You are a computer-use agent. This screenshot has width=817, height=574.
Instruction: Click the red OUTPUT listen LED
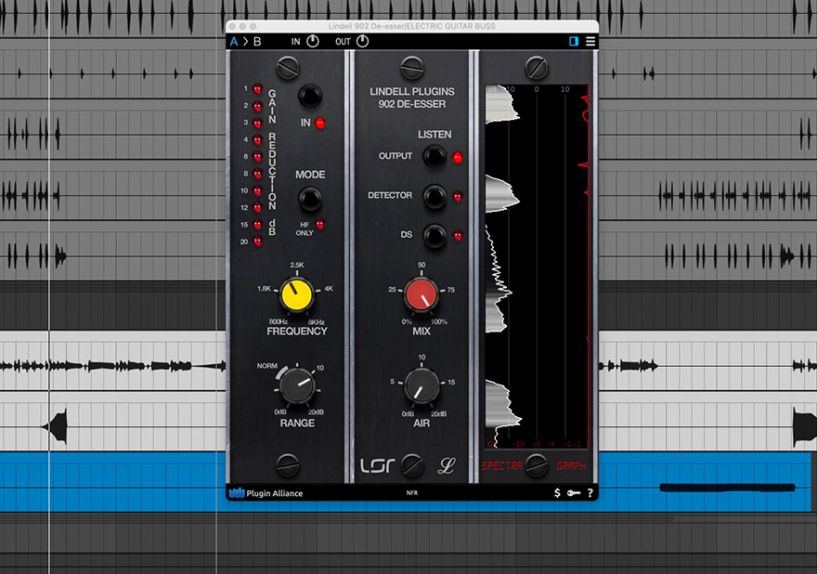tap(457, 157)
